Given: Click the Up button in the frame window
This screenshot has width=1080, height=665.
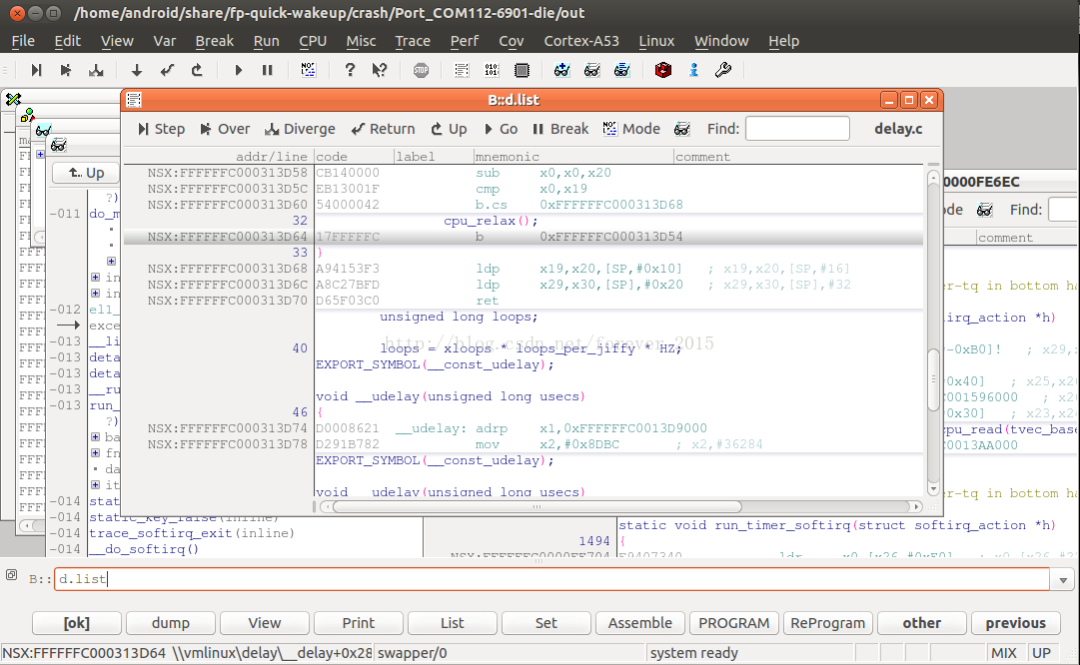Looking at the screenshot, I should (86, 173).
